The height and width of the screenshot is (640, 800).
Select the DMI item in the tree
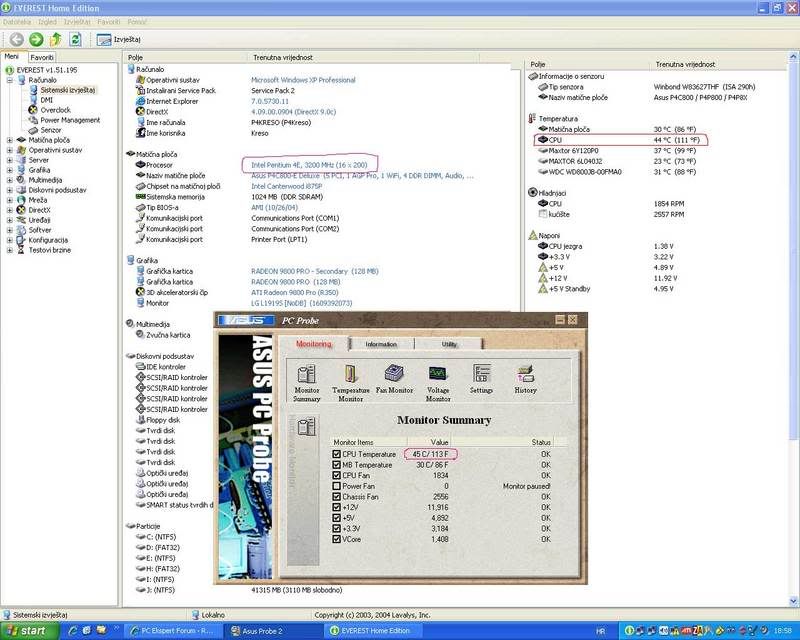pos(46,100)
